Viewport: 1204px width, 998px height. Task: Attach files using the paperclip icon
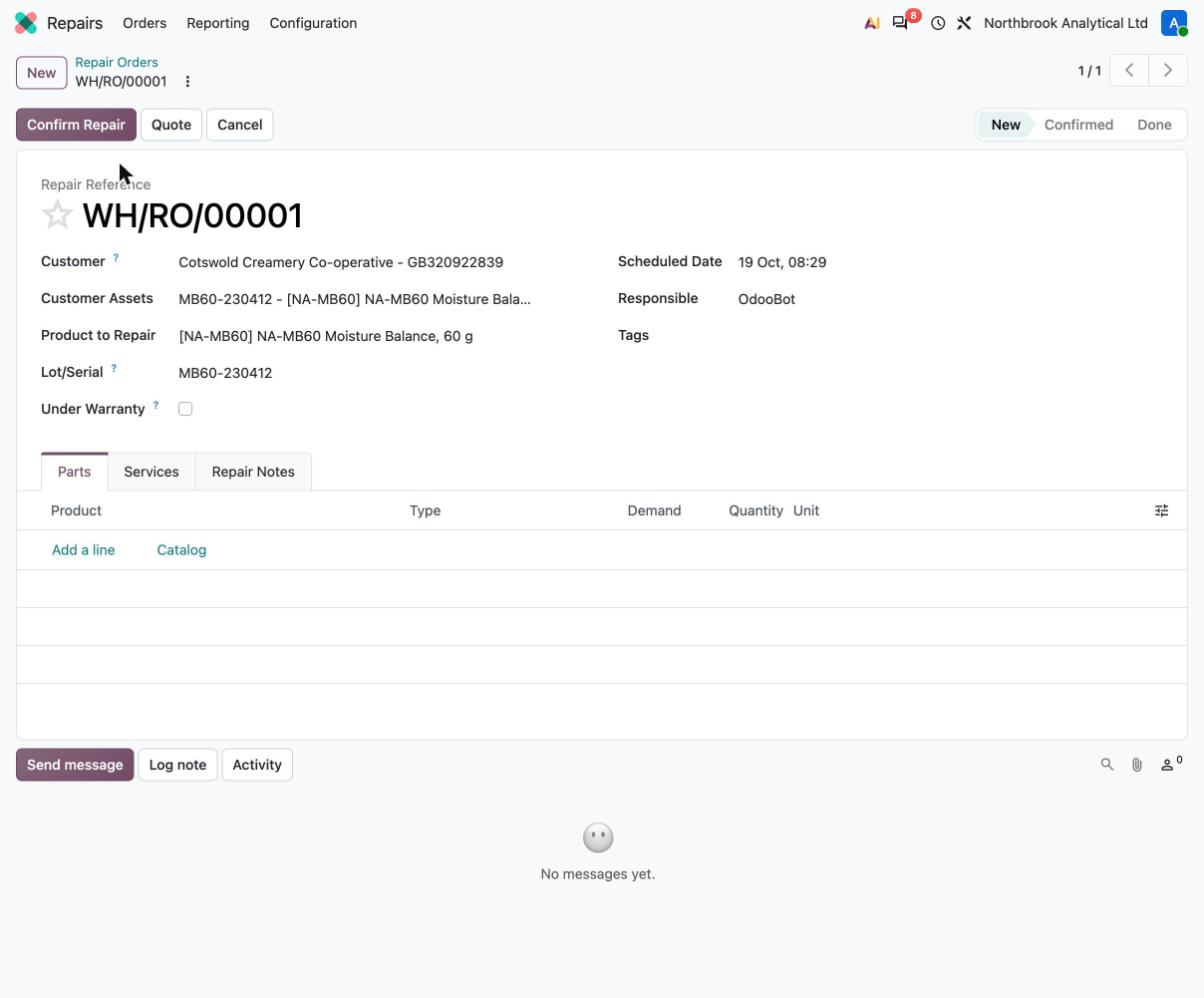click(x=1137, y=765)
